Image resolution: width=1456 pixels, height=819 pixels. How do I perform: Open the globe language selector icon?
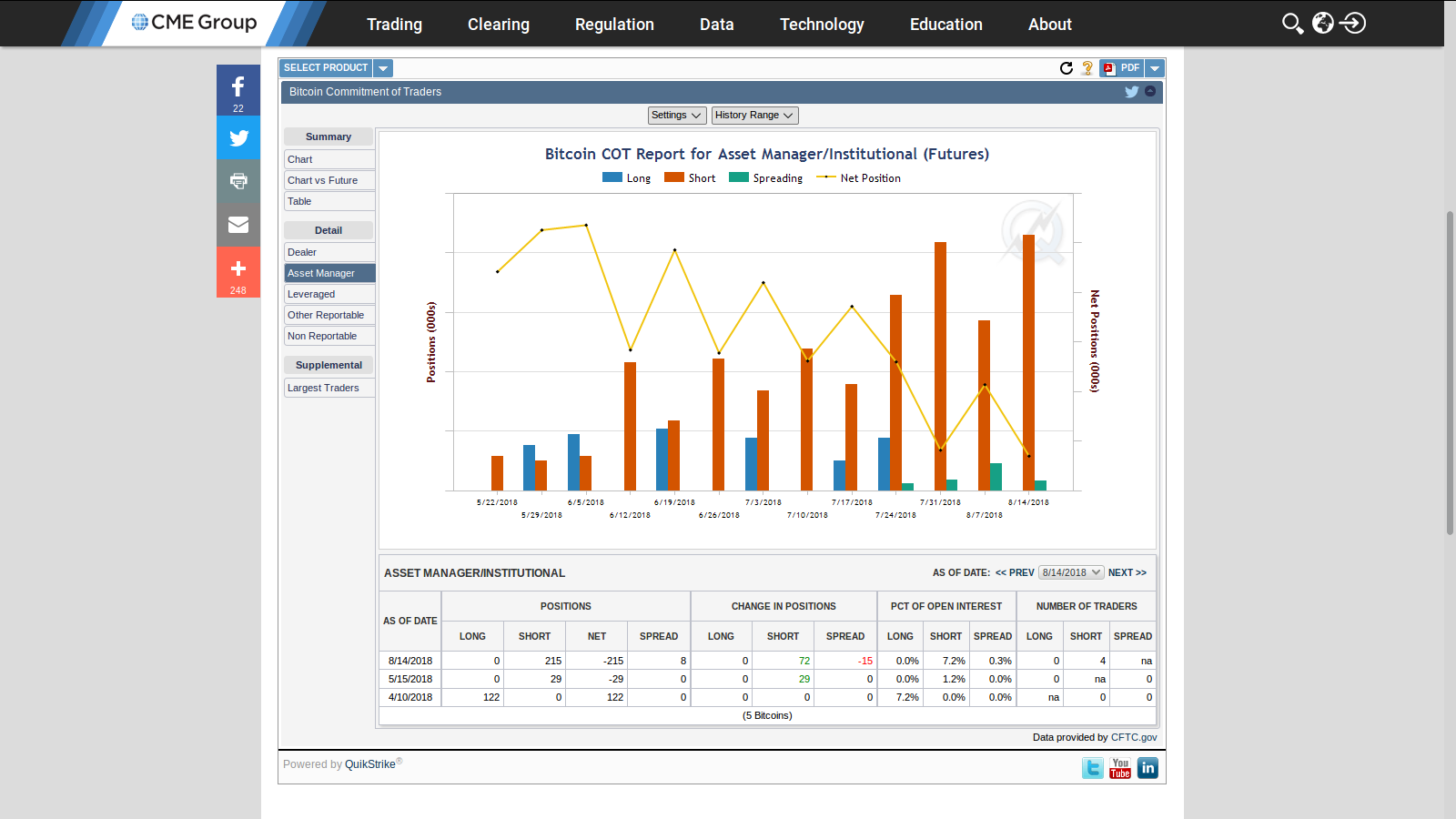[1323, 24]
